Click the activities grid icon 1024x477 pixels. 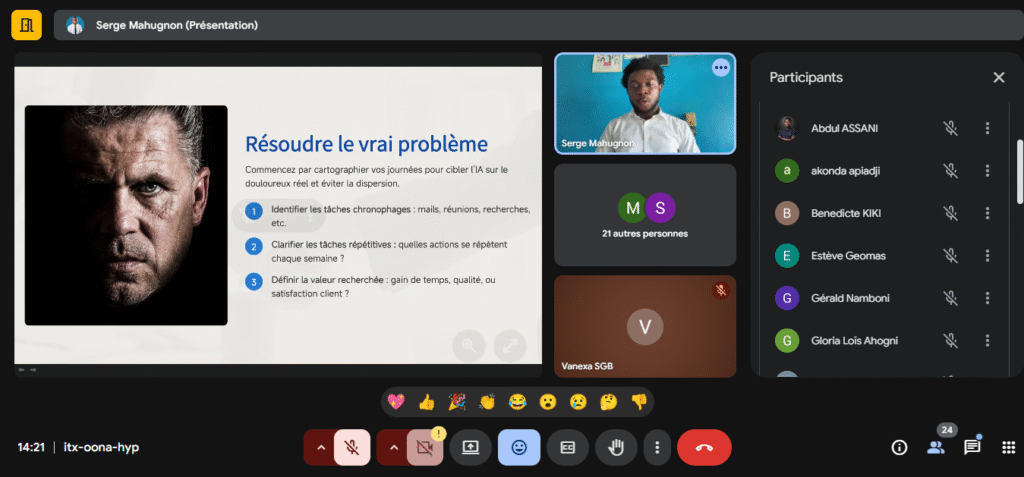(x=1008, y=447)
